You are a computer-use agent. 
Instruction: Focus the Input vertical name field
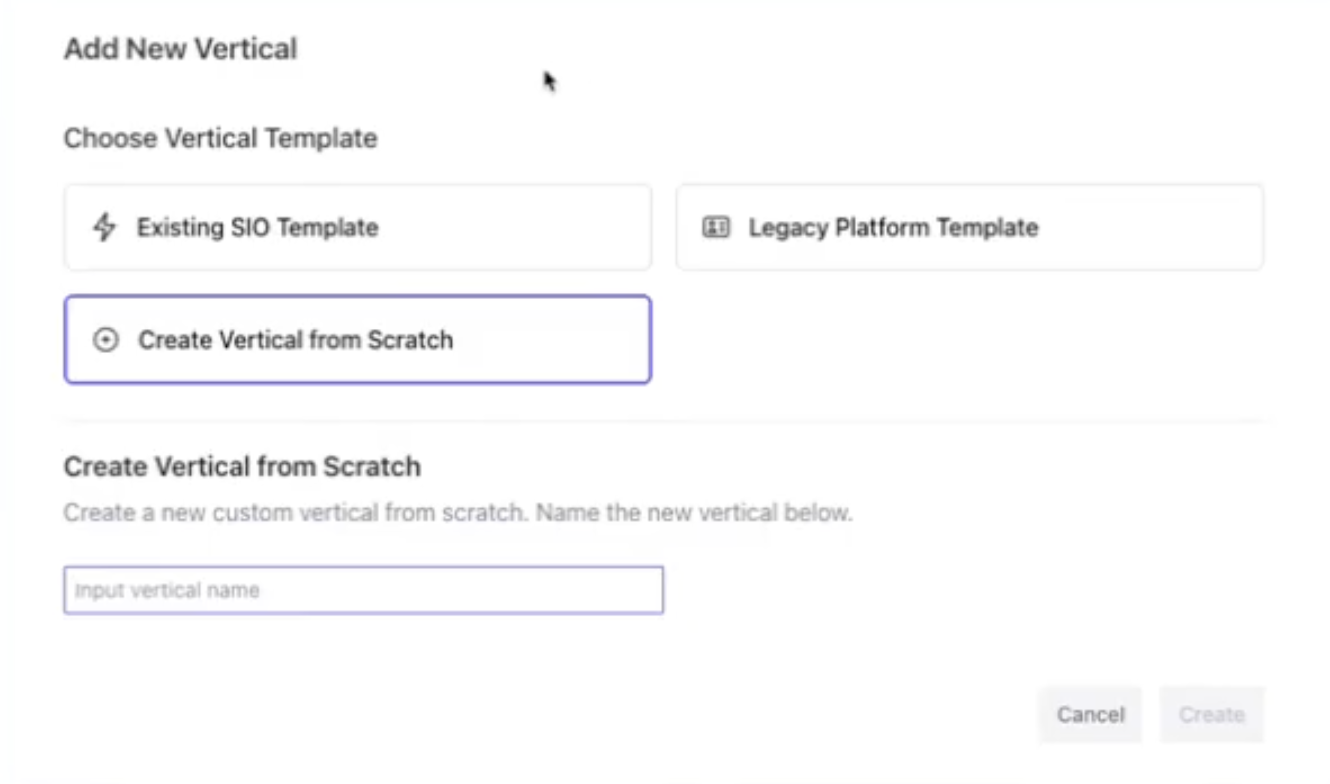coord(363,590)
